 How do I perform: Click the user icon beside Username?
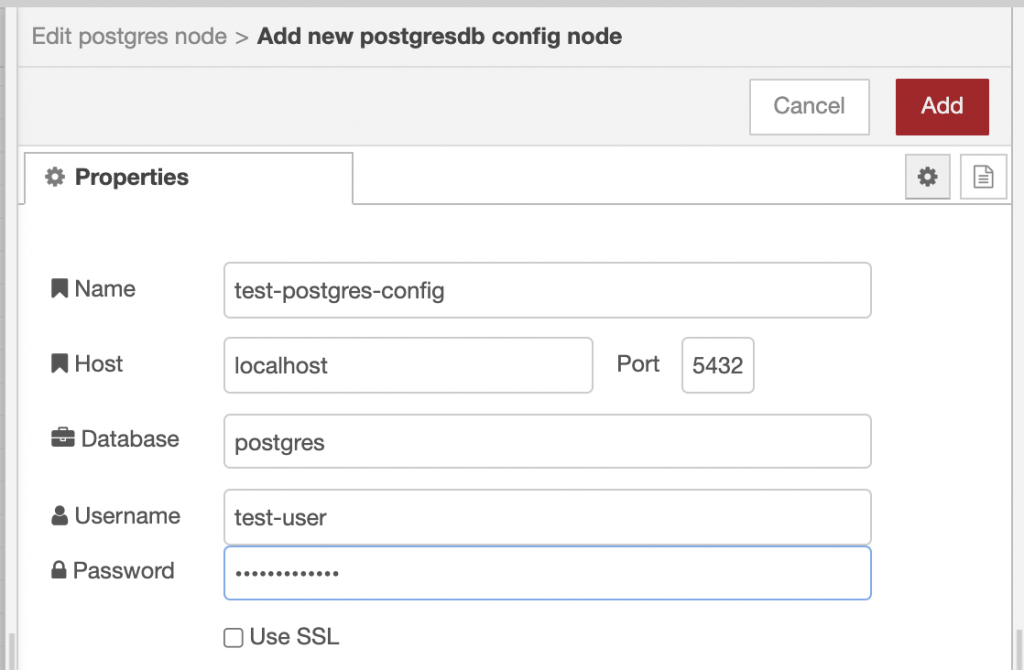[62, 515]
